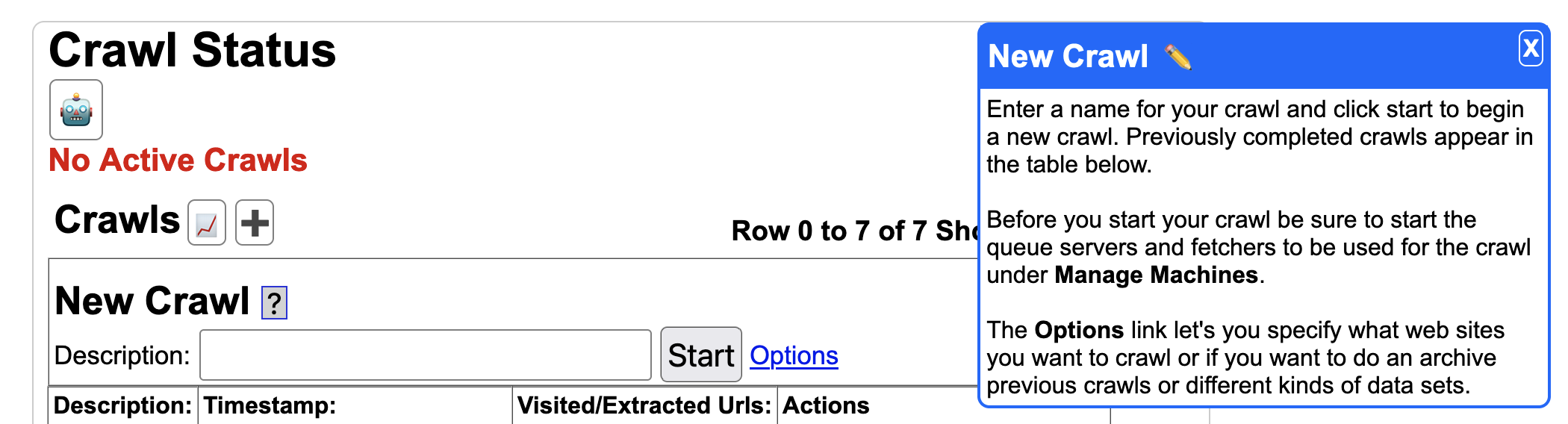This screenshot has width=1568, height=424.
Task: Click the Timestamp column header
Action: (x=270, y=405)
